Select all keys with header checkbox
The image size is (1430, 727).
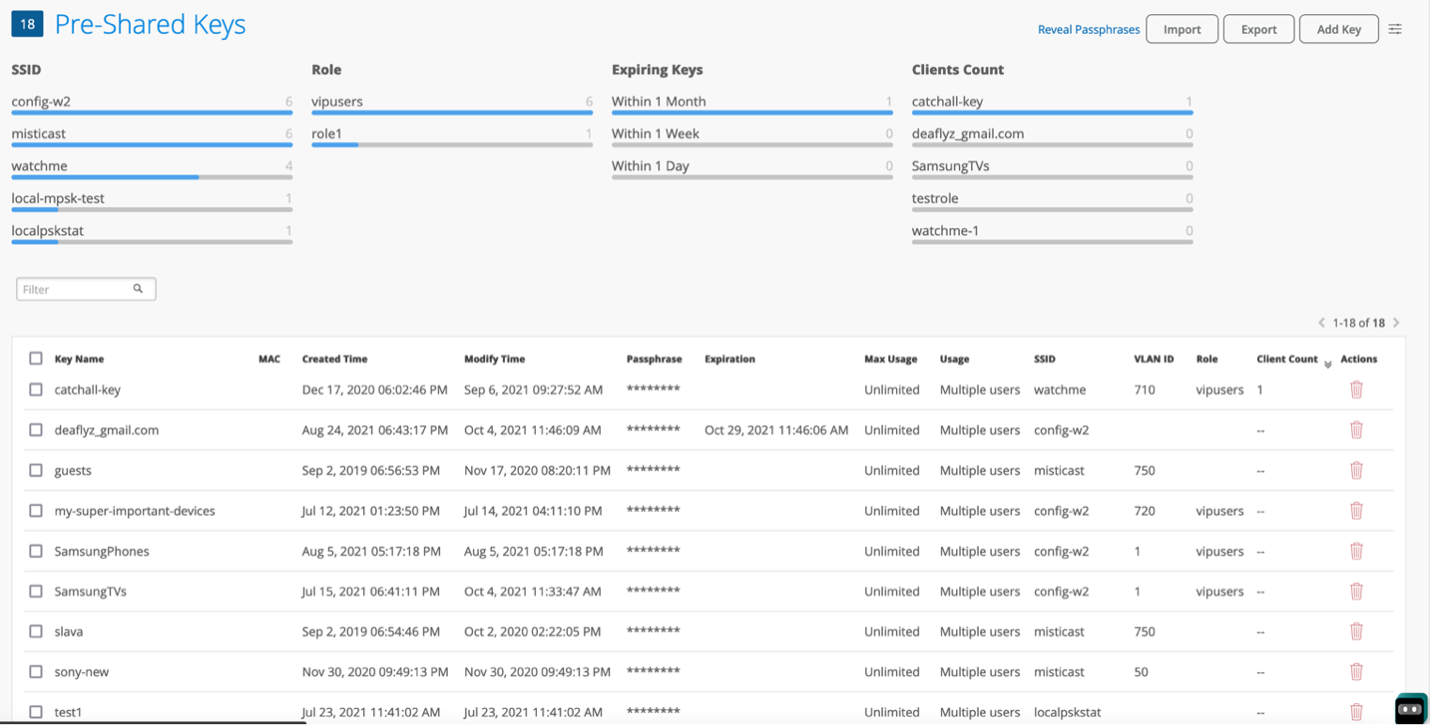36,358
